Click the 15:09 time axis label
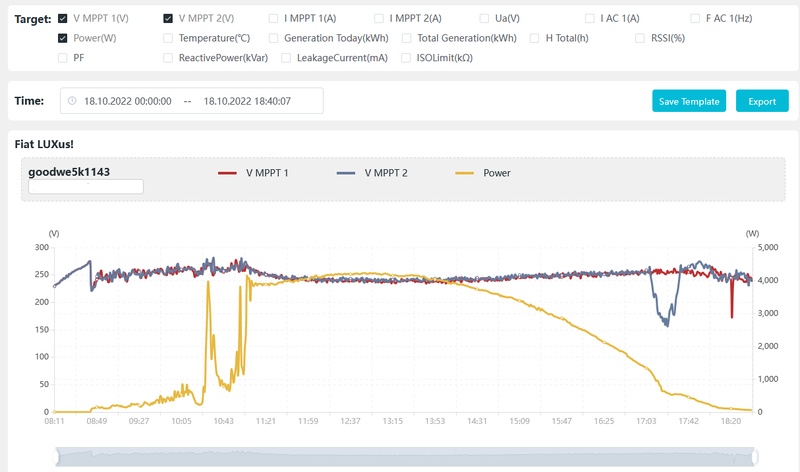Screen dimensions: 800x472 click(519, 421)
